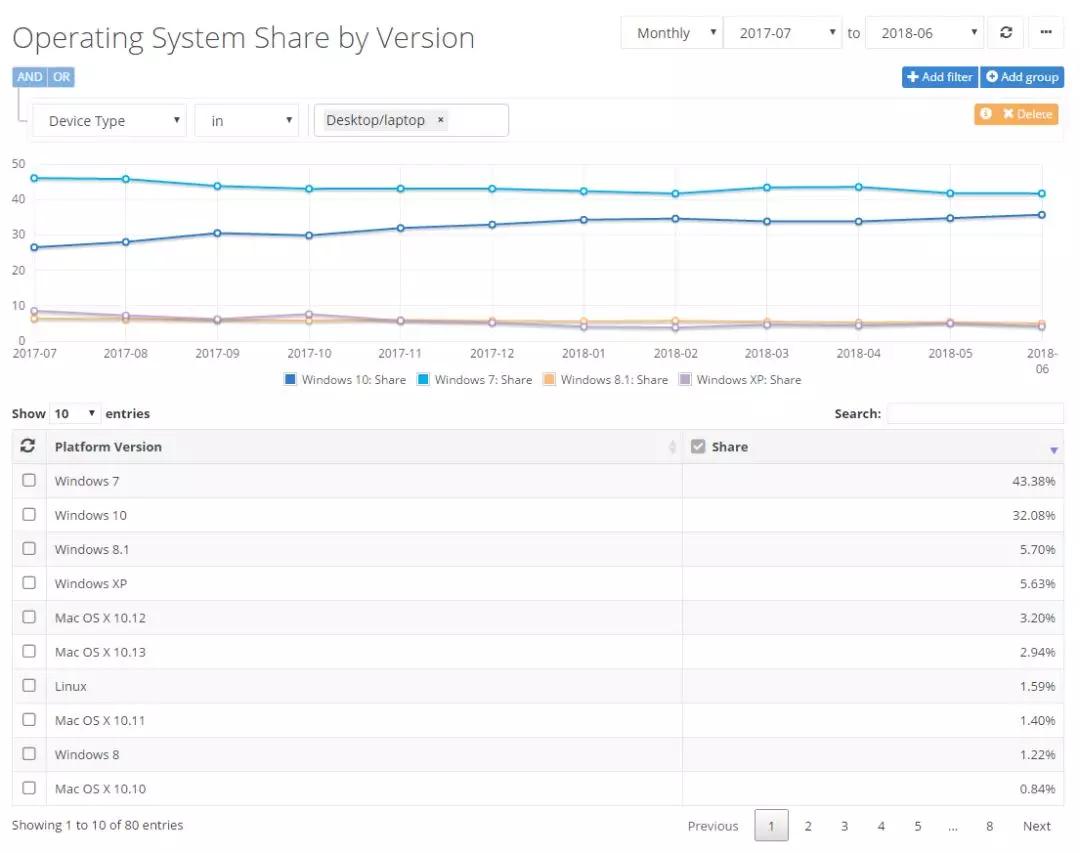Click the 'Linux' row name

click(71, 686)
